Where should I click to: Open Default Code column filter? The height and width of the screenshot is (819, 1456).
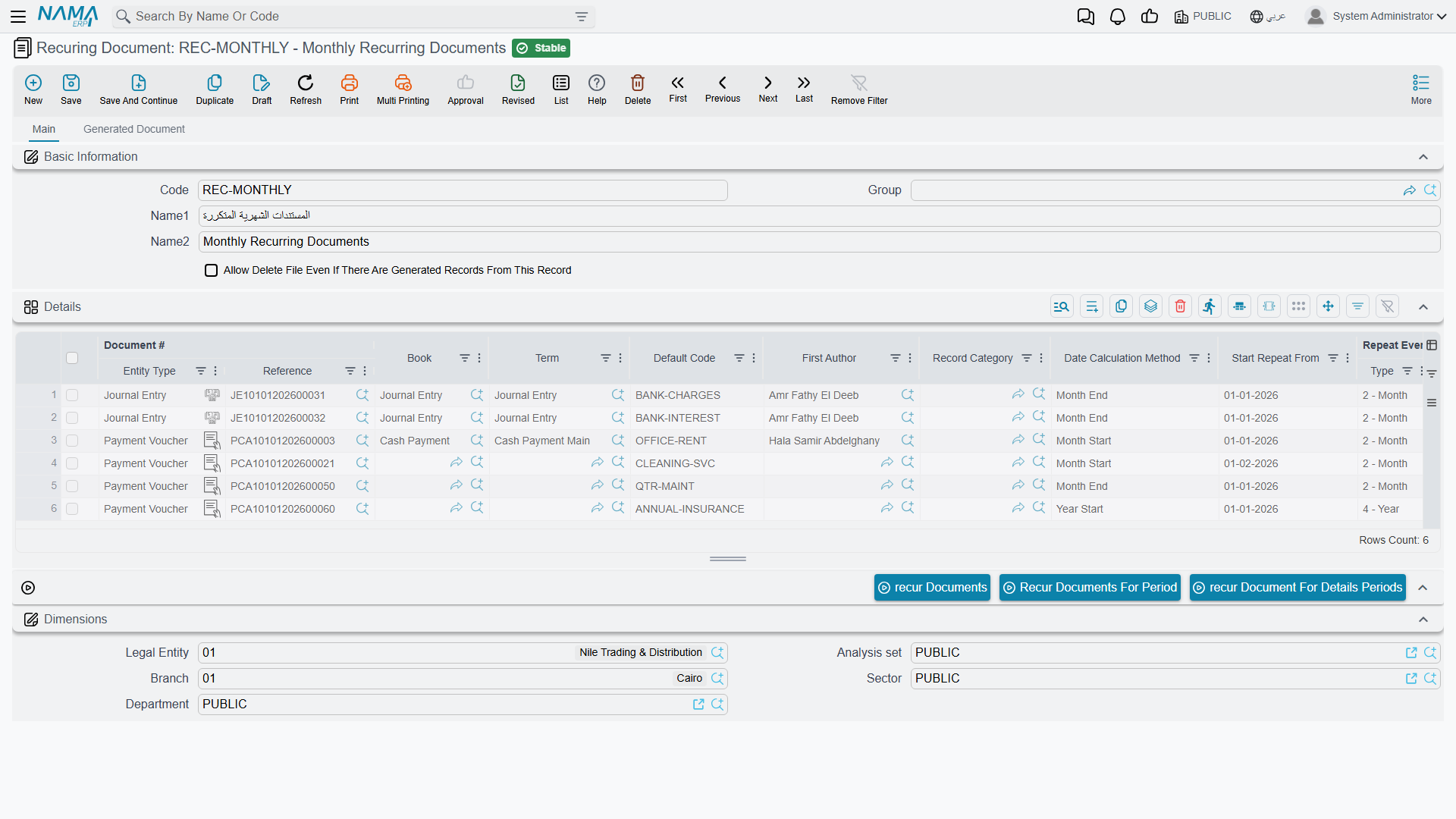(x=739, y=358)
